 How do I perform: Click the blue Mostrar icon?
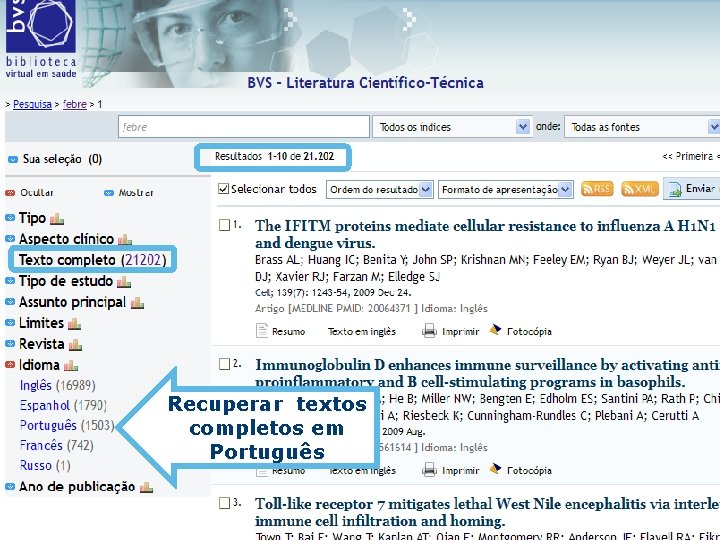point(109,193)
